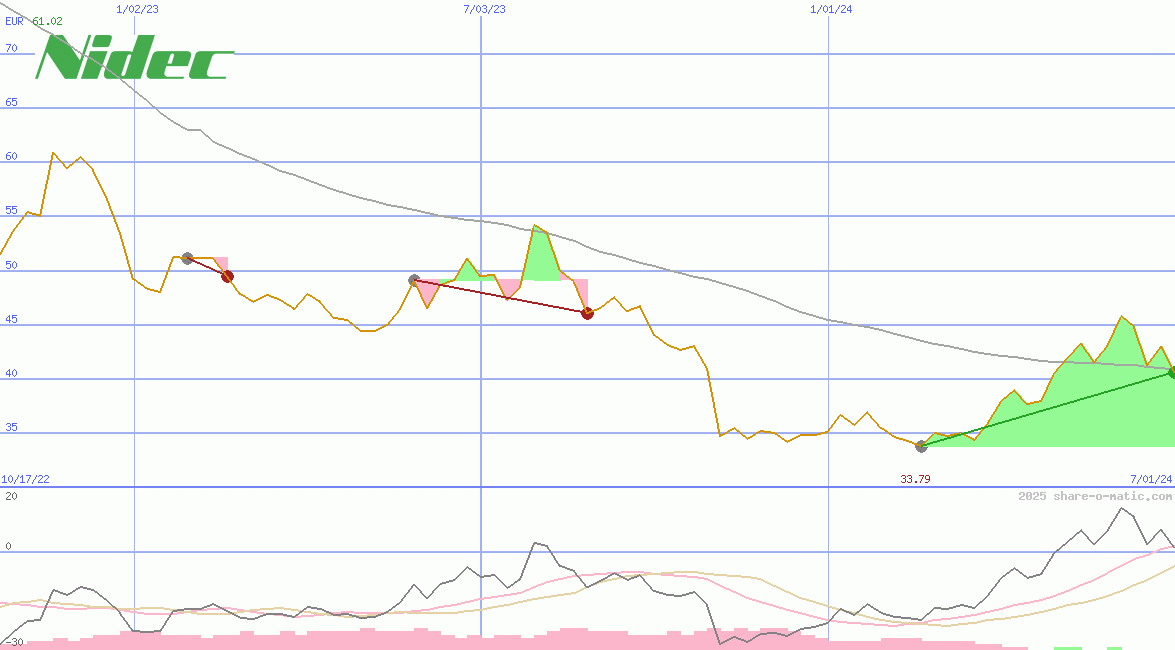Click the 20 oscillator axis label
The image size is (1175, 650).
pos(11,496)
